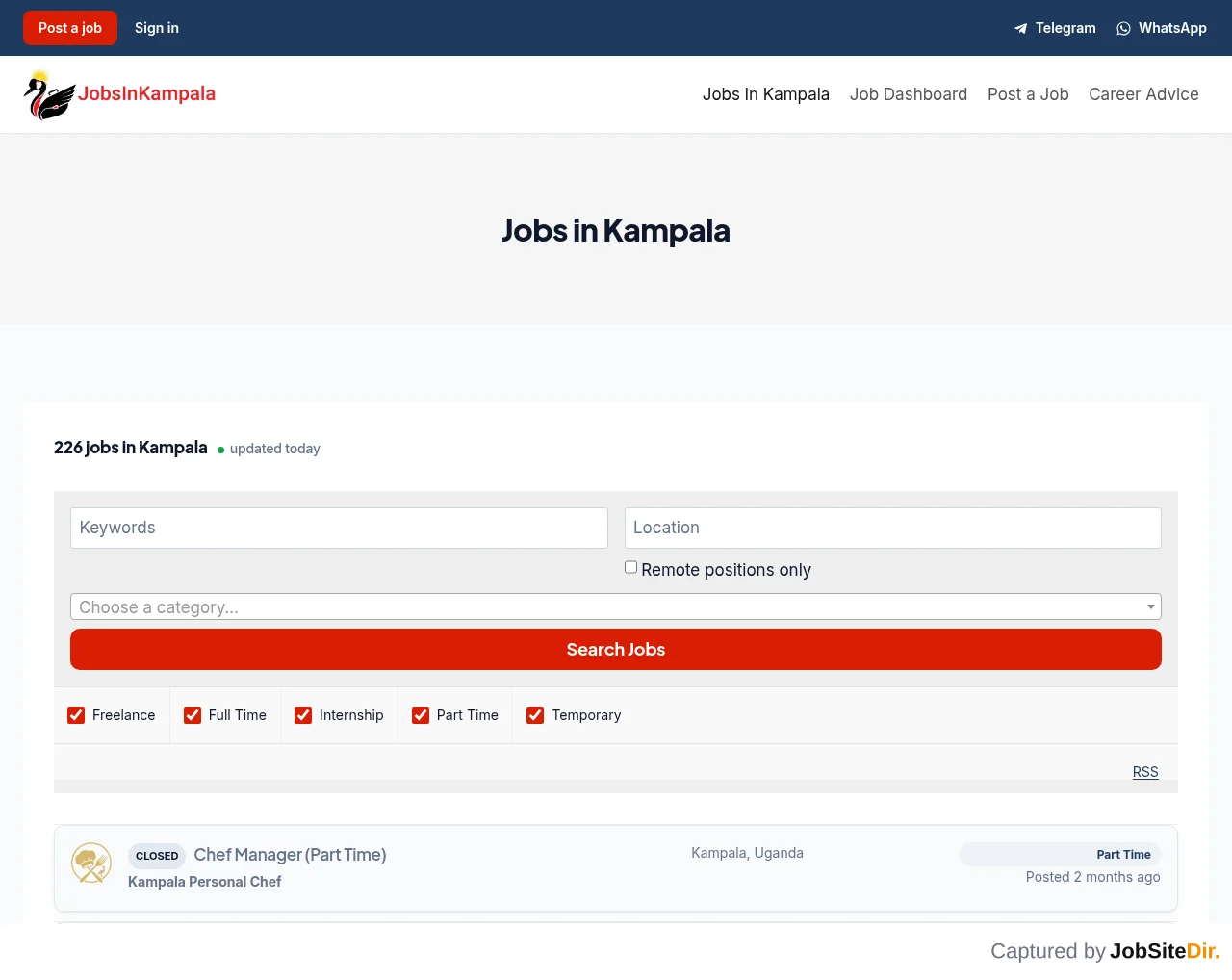Toggle the Remote positions only checkbox
This screenshot has width=1232, height=980.
[x=631, y=567]
